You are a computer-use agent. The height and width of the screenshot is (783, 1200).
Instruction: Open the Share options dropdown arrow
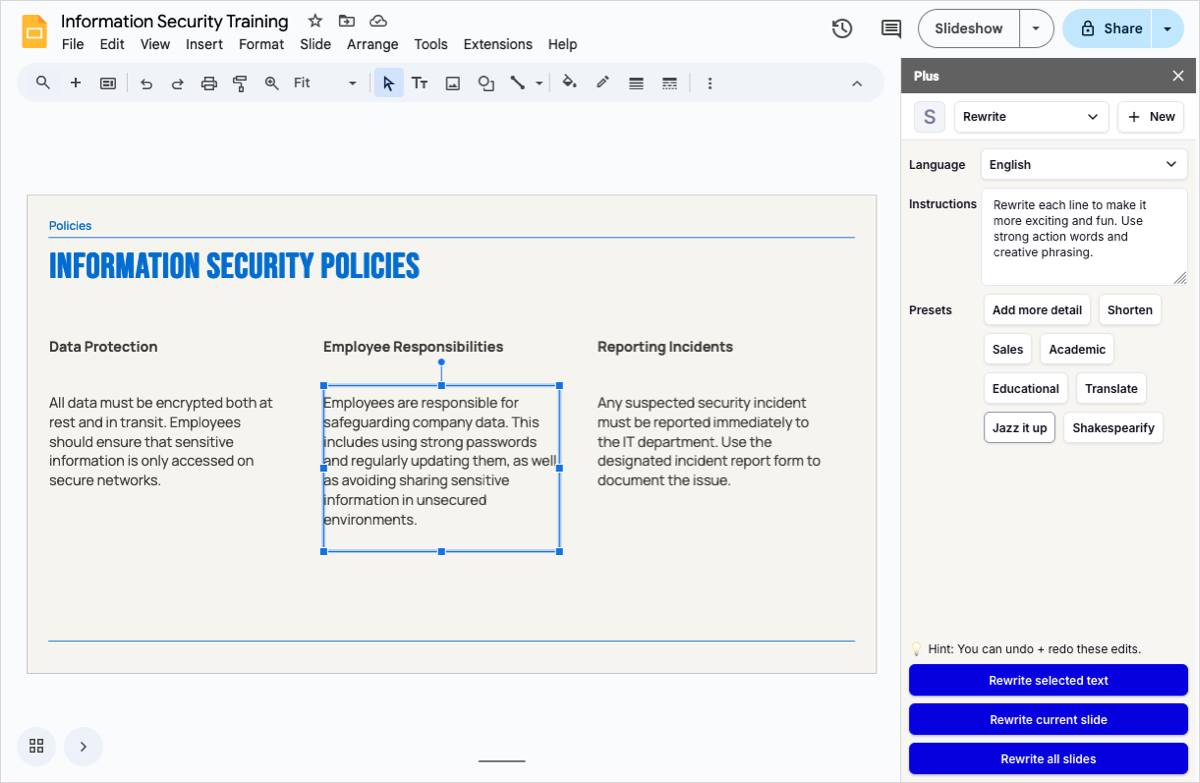coord(1167,29)
